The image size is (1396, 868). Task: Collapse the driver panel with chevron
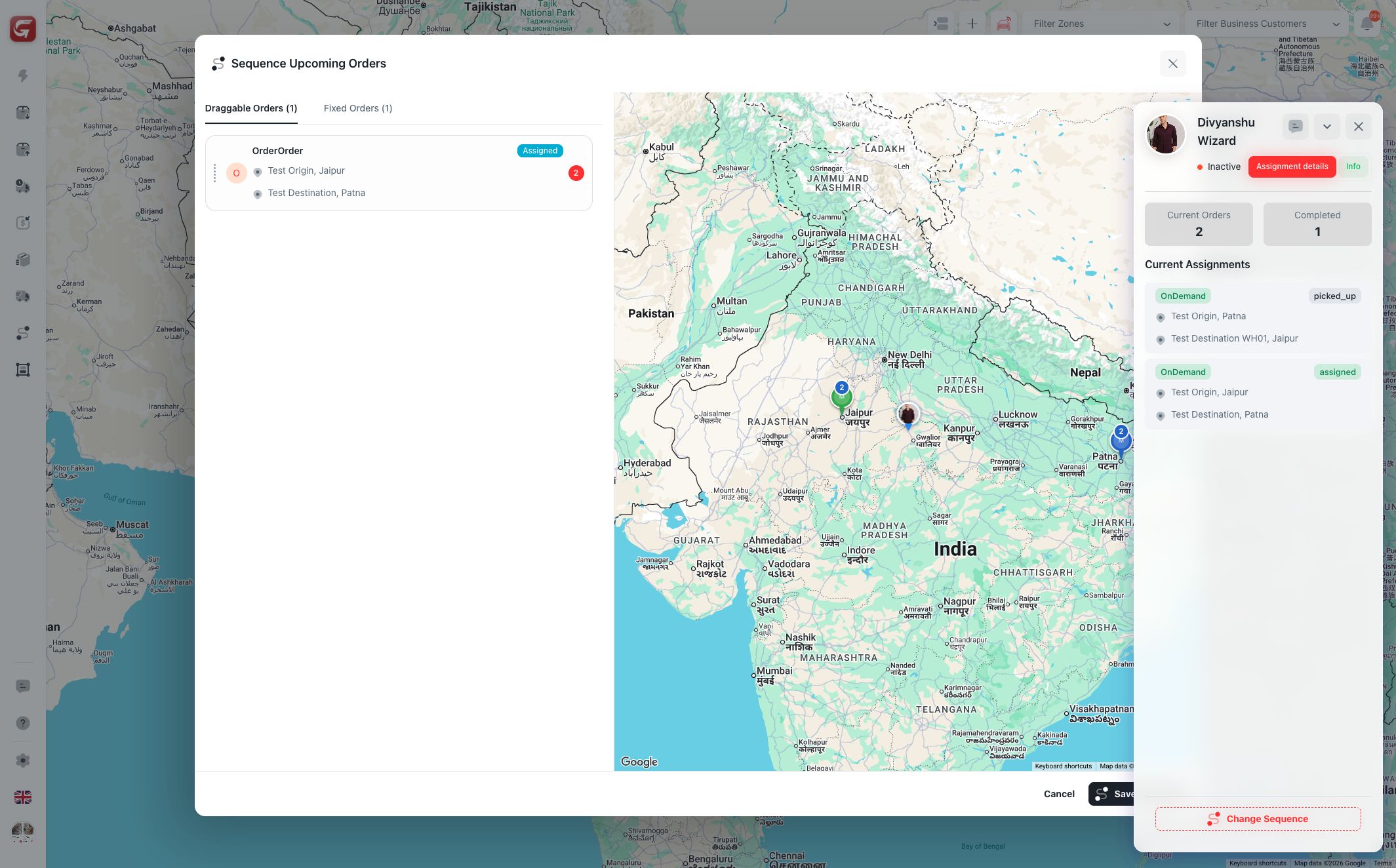pyautogui.click(x=1327, y=127)
